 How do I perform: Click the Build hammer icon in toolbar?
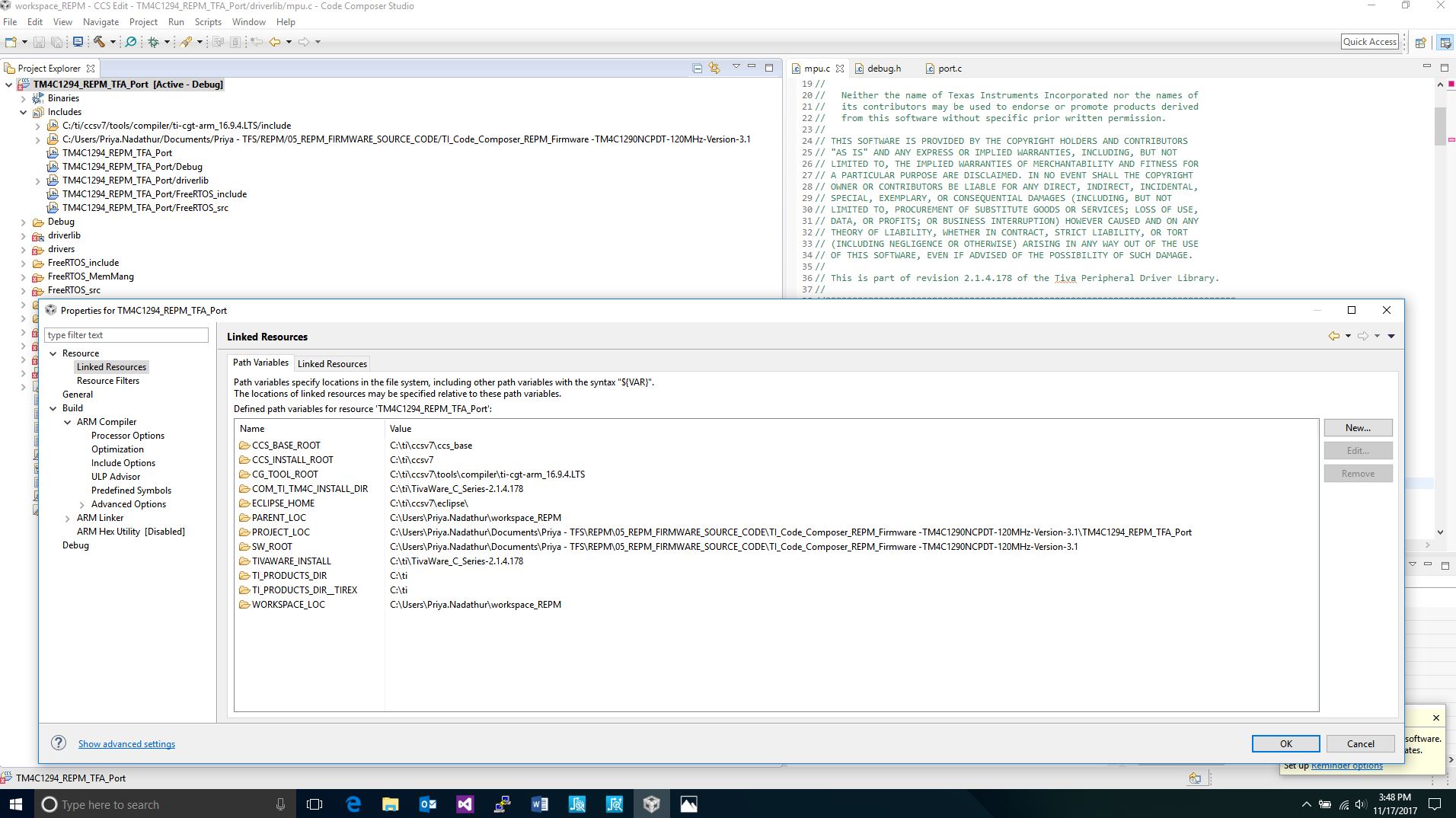coord(99,42)
